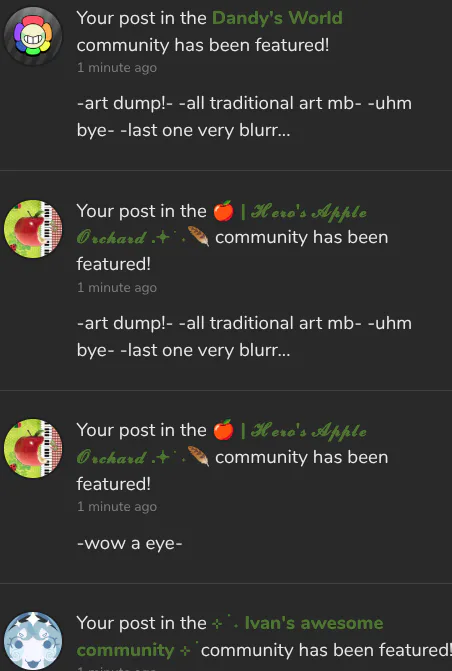This screenshot has width=452, height=671.
Task: Select the Dandy's World featured notification text
Action: (210, 31)
